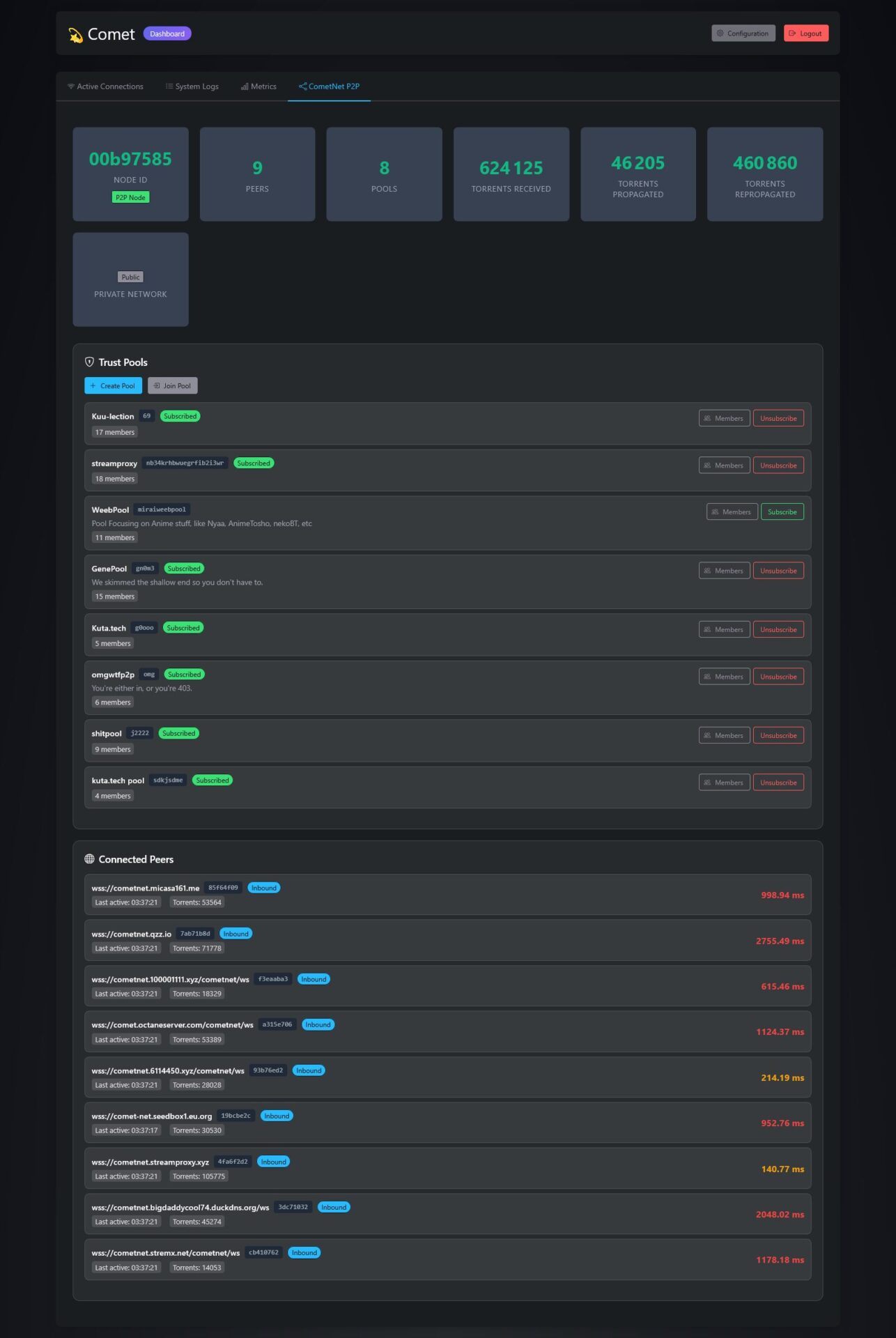This screenshot has width=896, height=1338.
Task: Switch to the Active Connections tab
Action: click(x=105, y=86)
